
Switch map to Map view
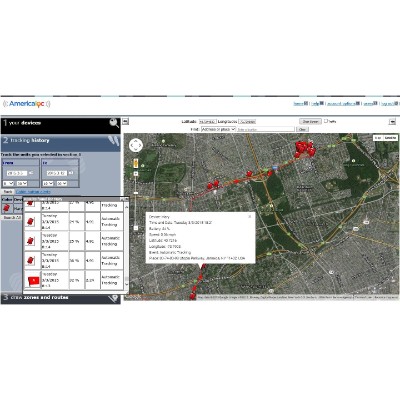378,138
